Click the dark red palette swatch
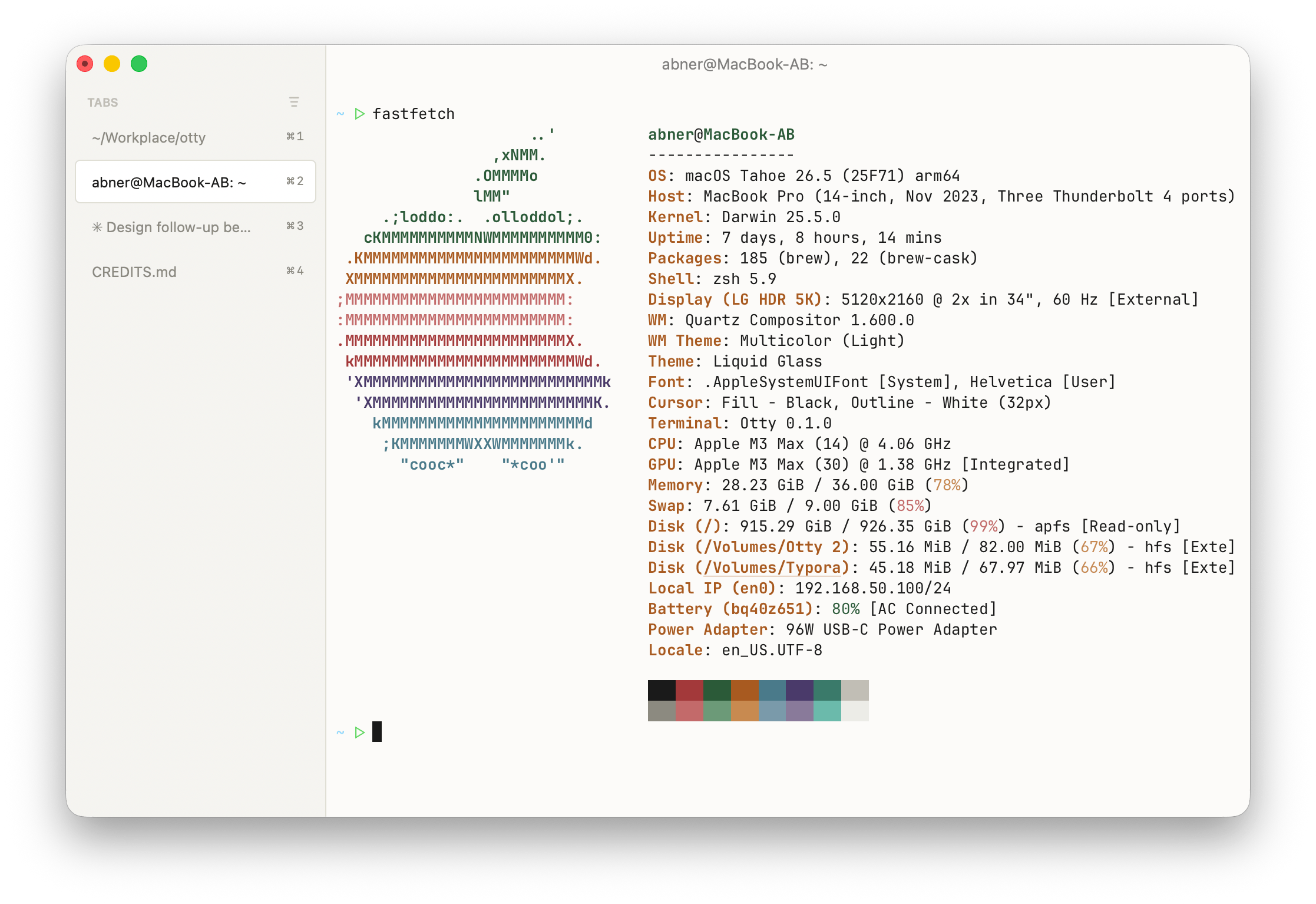1316x904 pixels. pos(689,690)
